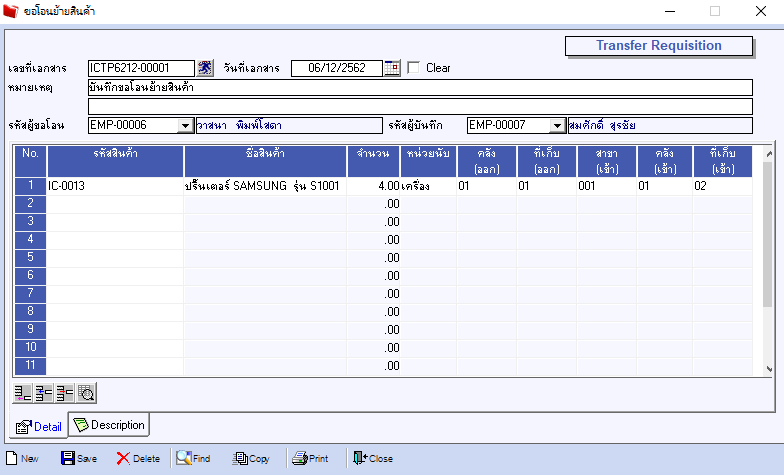
Task: Click the empty product code cell in row 2
Action: coord(115,204)
